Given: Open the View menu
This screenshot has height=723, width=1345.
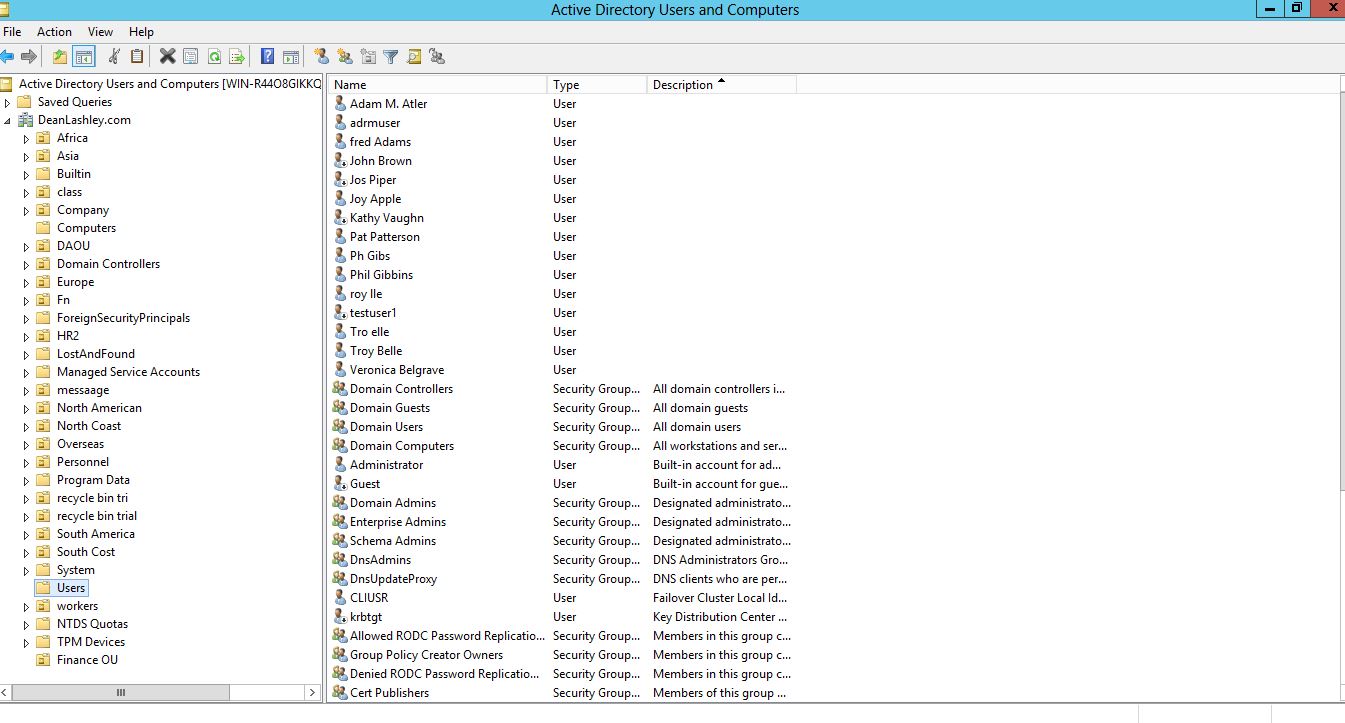Looking at the screenshot, I should click(x=100, y=32).
